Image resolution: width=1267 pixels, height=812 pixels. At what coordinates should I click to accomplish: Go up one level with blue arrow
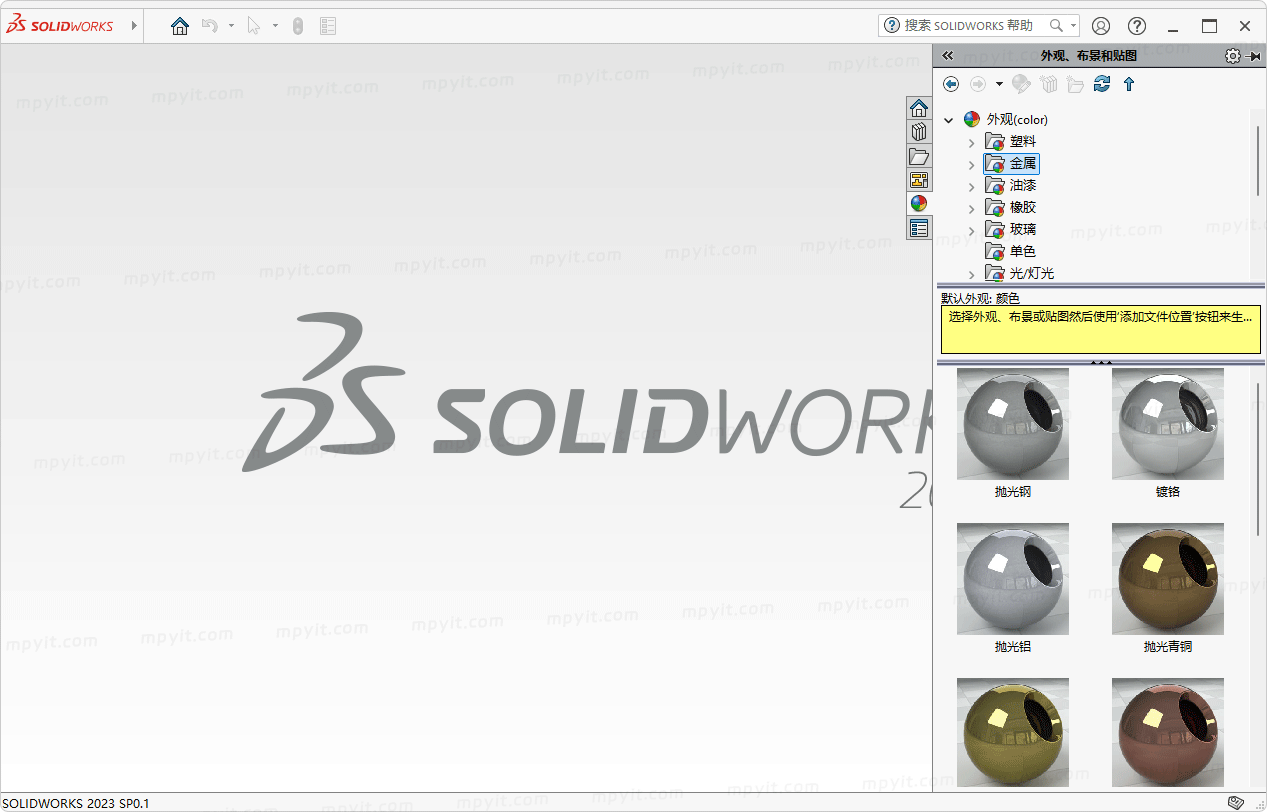[x=1129, y=84]
